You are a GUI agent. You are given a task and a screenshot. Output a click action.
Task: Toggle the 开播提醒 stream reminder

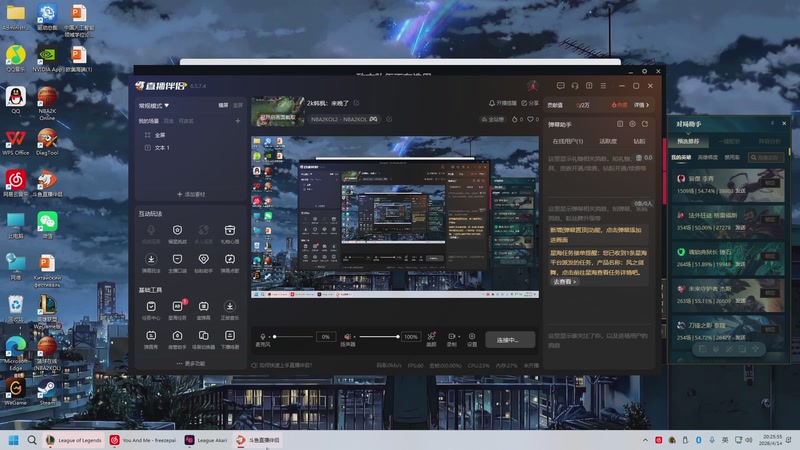click(x=503, y=103)
